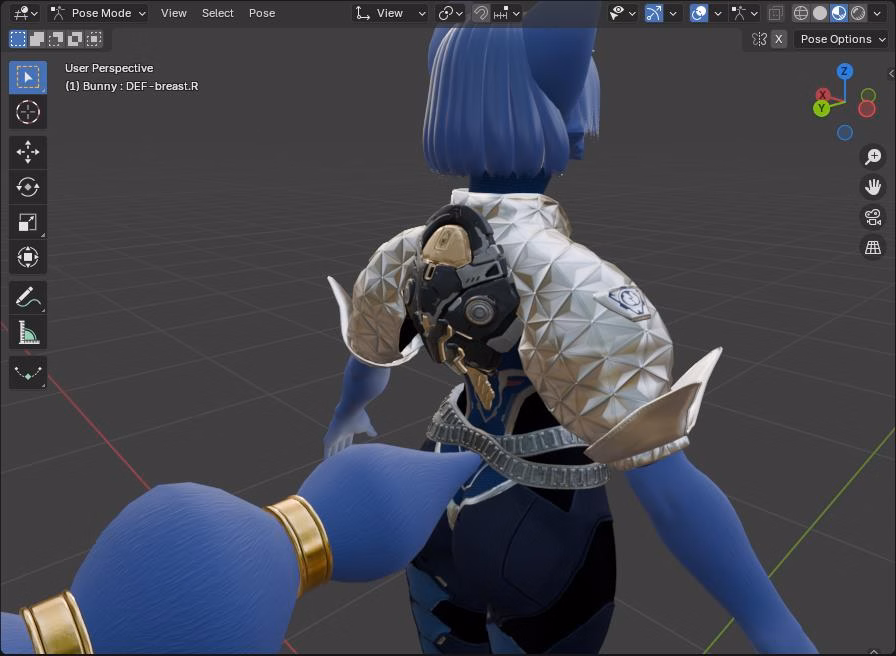Viewport: 896px width, 656px height.
Task: Set selection mode to intersect selection
Action: (94, 39)
